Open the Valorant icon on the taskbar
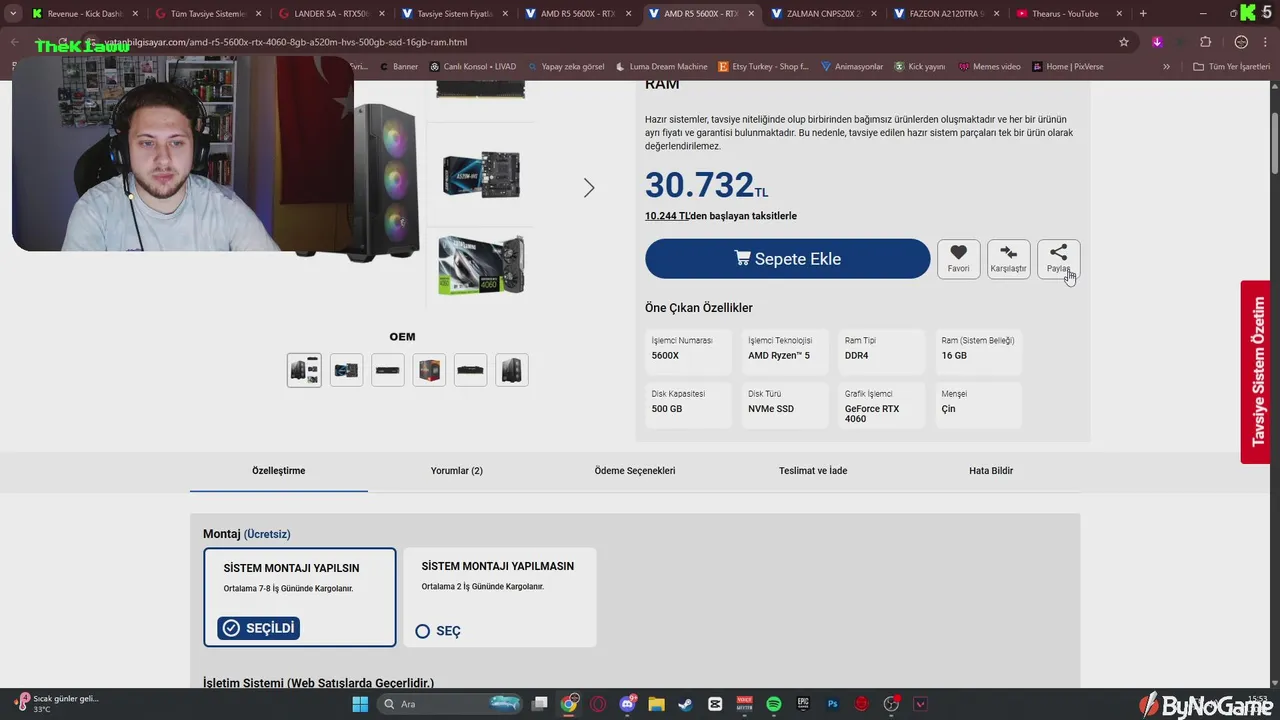Viewport: 1280px width, 720px height. [920, 704]
